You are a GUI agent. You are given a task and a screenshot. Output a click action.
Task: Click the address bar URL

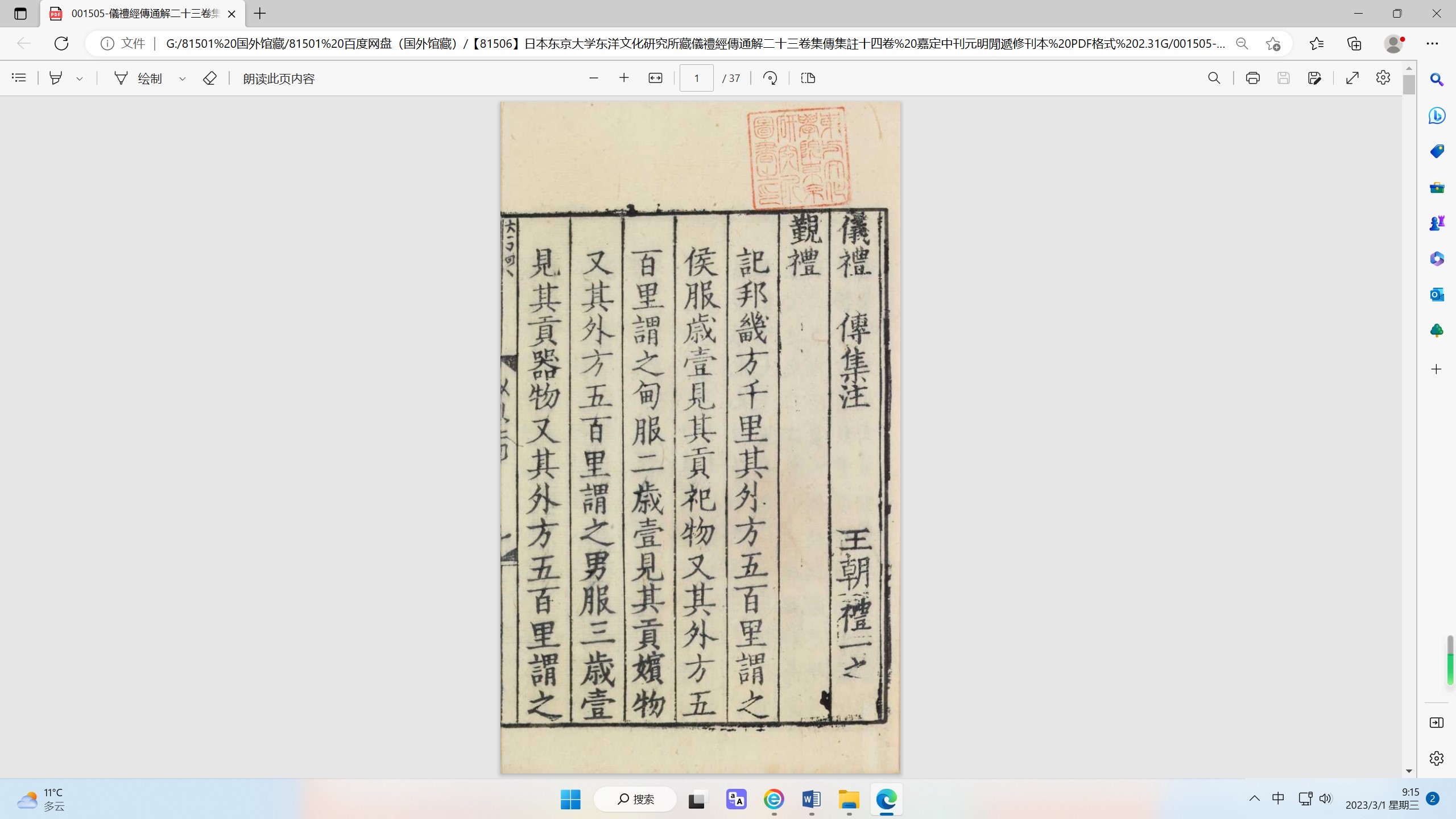click(695, 44)
